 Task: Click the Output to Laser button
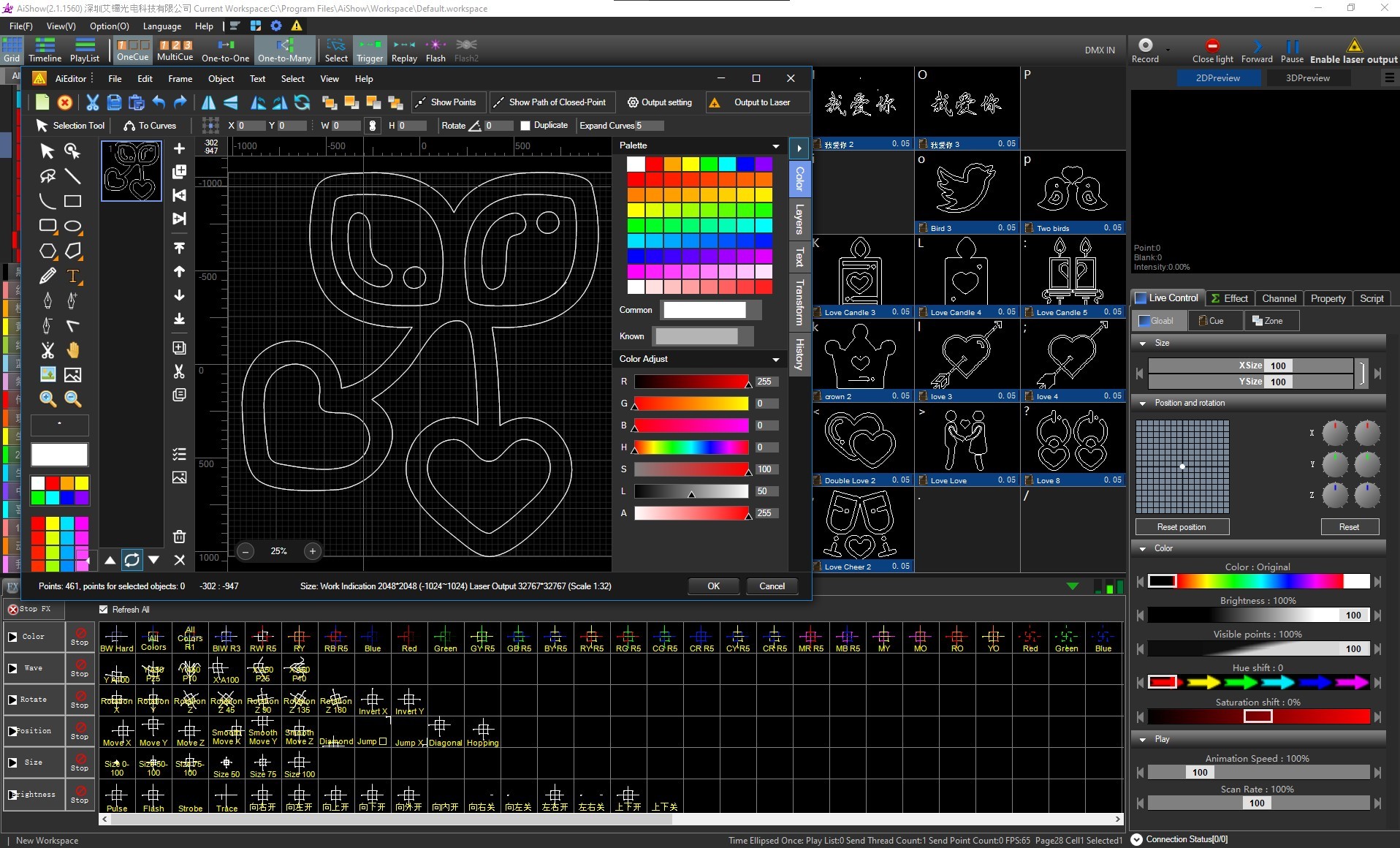pos(757,102)
